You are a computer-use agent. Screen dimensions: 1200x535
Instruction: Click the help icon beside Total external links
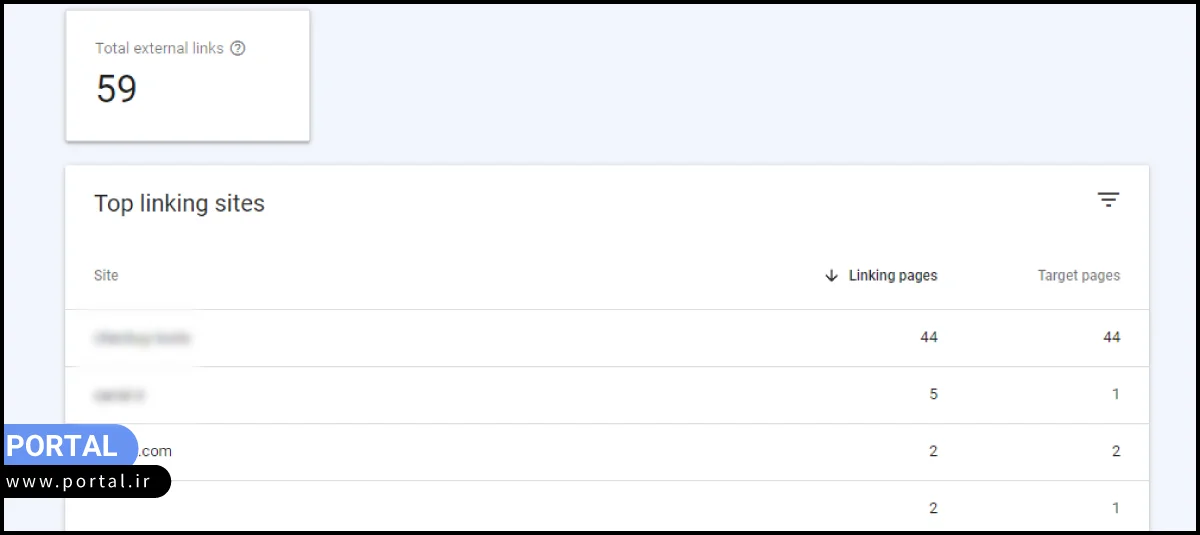click(x=238, y=48)
